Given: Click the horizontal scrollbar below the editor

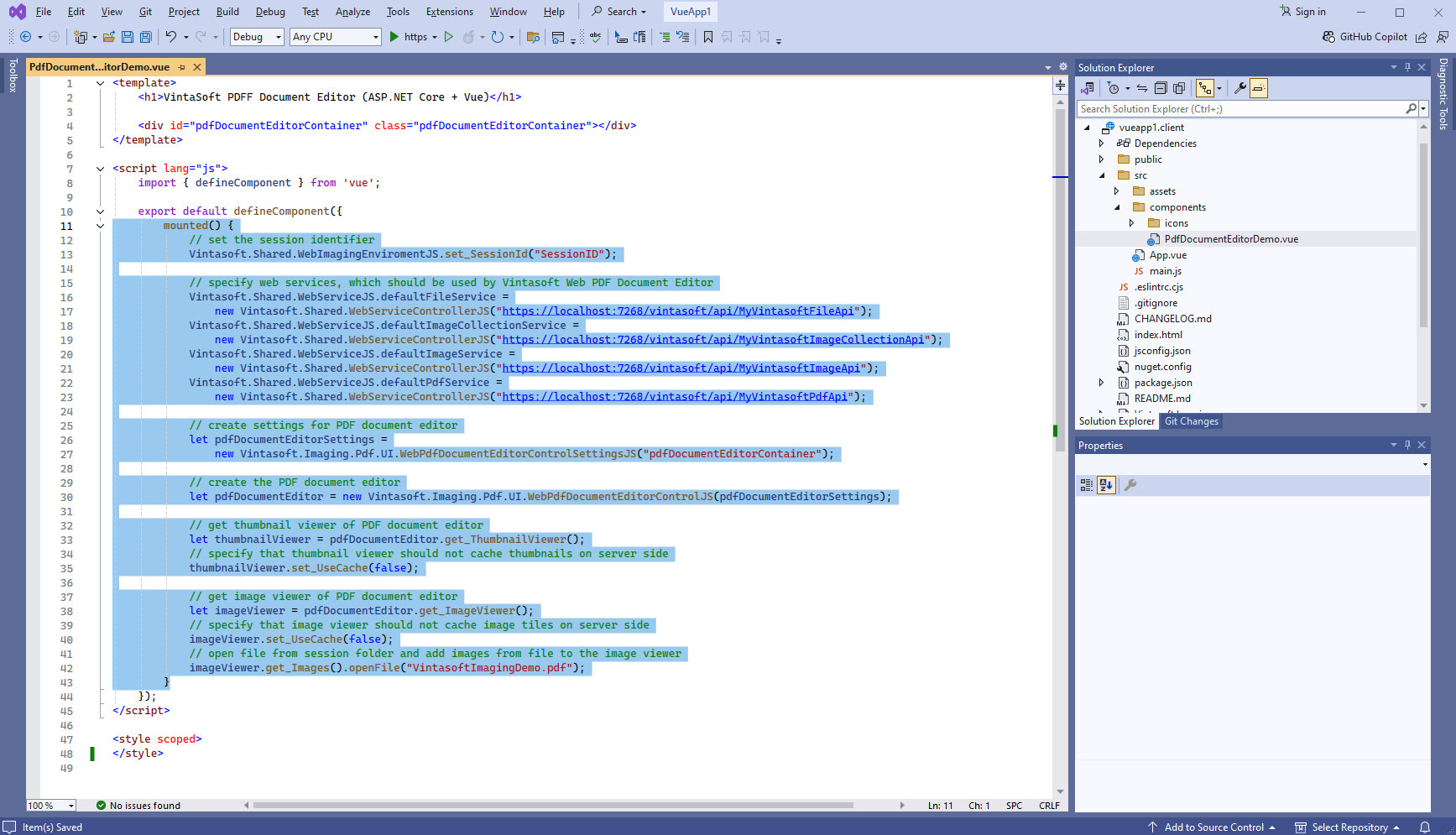Looking at the screenshot, I should click(554, 806).
